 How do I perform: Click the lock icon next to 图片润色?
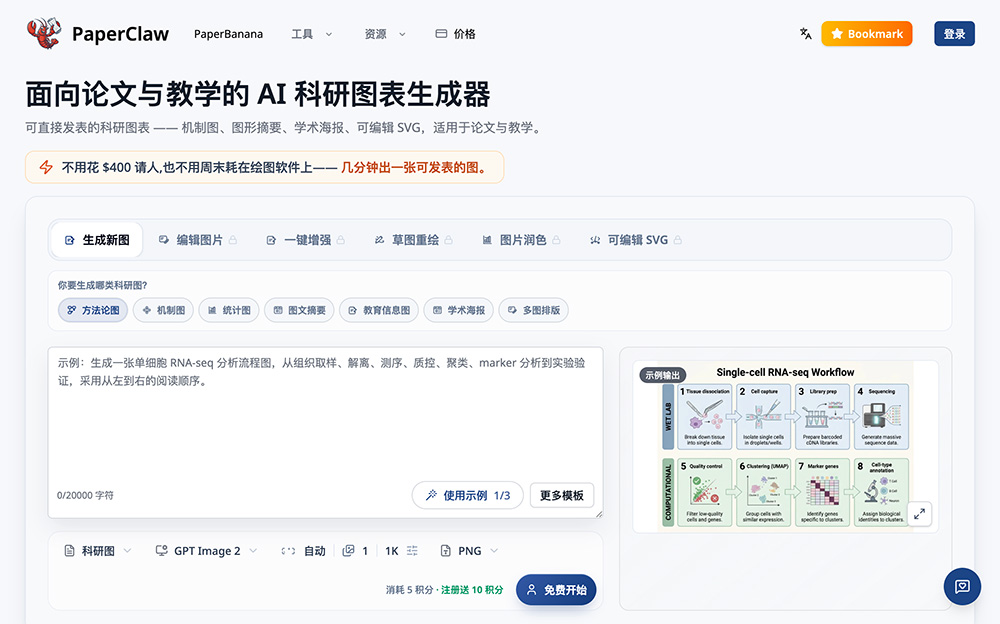pos(556,240)
